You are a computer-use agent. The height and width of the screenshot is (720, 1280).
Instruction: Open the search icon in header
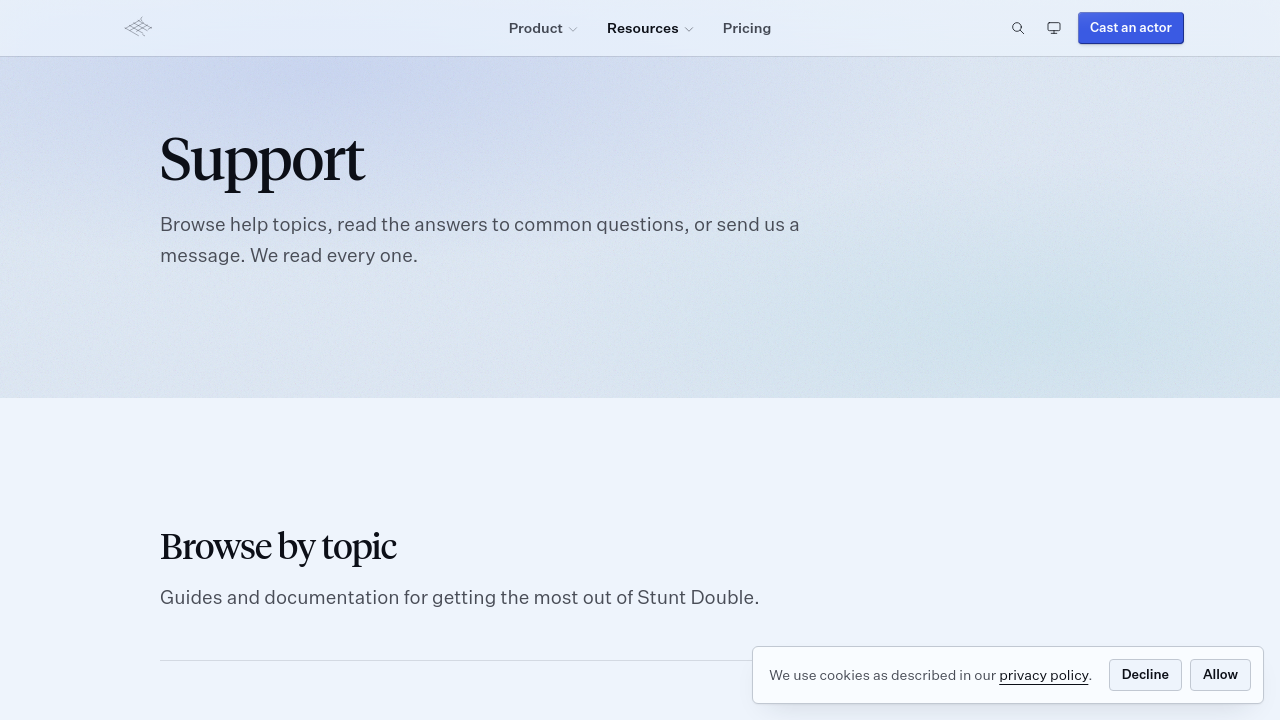tap(1018, 28)
